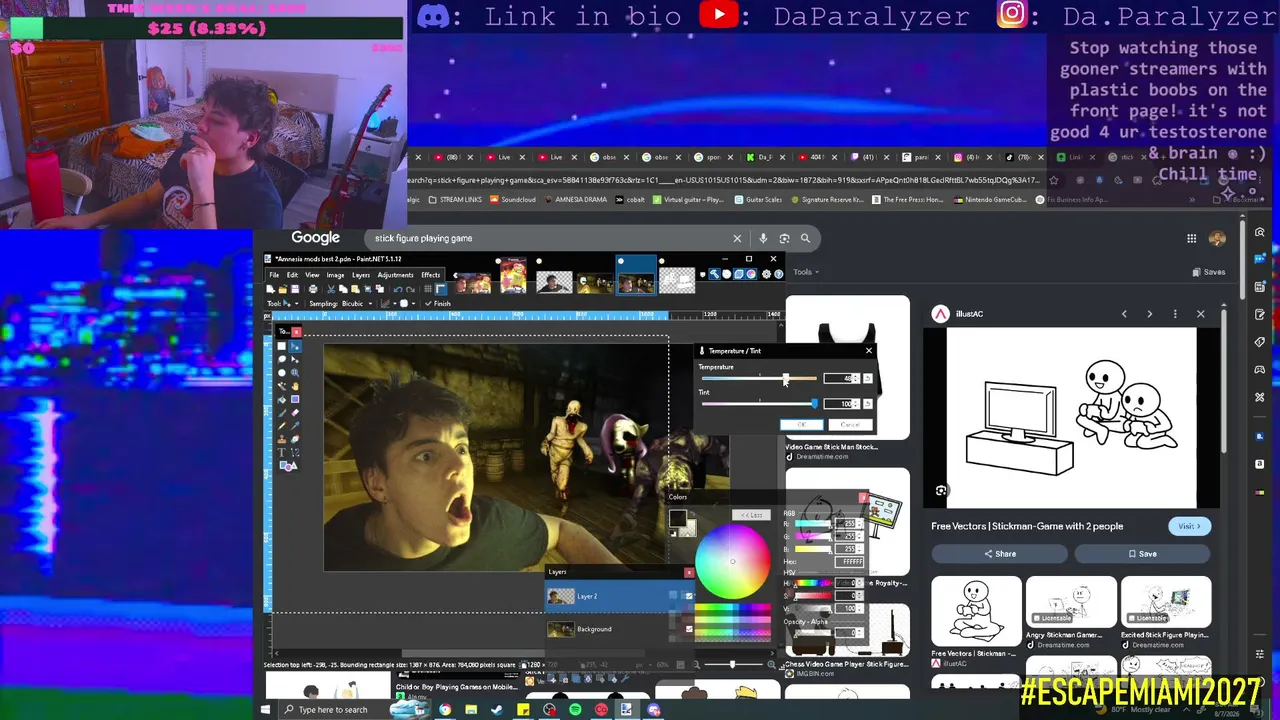Click the Redo arrow in Paint.NET
1280x720 pixels.
tap(411, 289)
